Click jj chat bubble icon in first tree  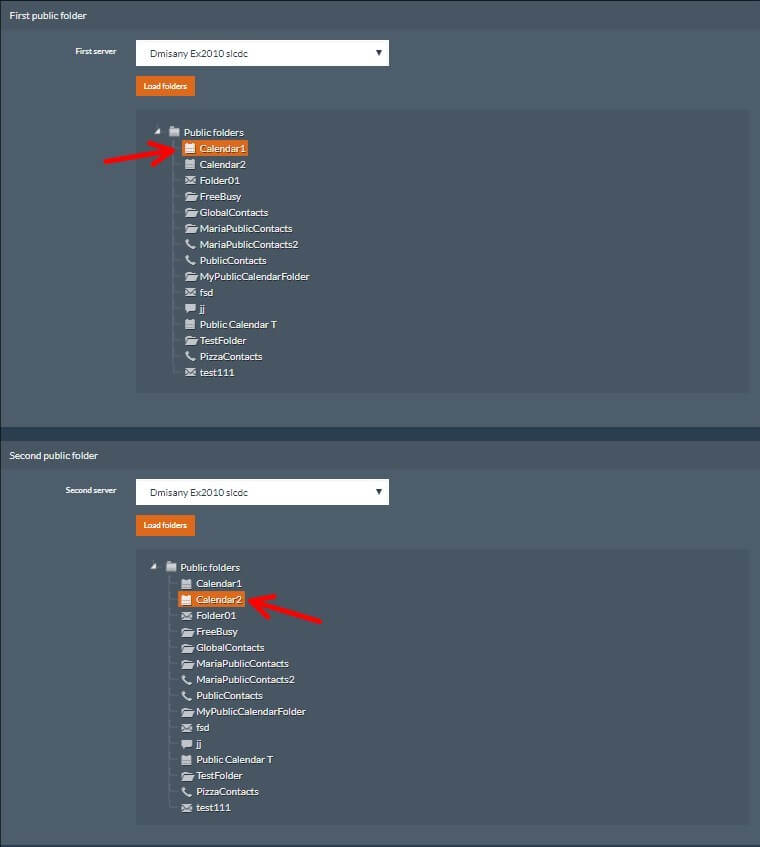(190, 308)
